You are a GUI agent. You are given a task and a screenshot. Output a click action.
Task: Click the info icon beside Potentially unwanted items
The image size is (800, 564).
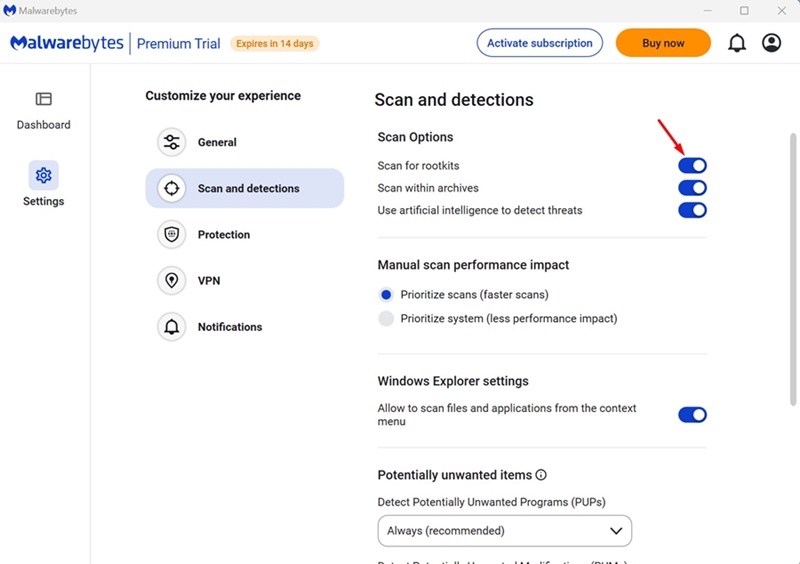(541, 475)
